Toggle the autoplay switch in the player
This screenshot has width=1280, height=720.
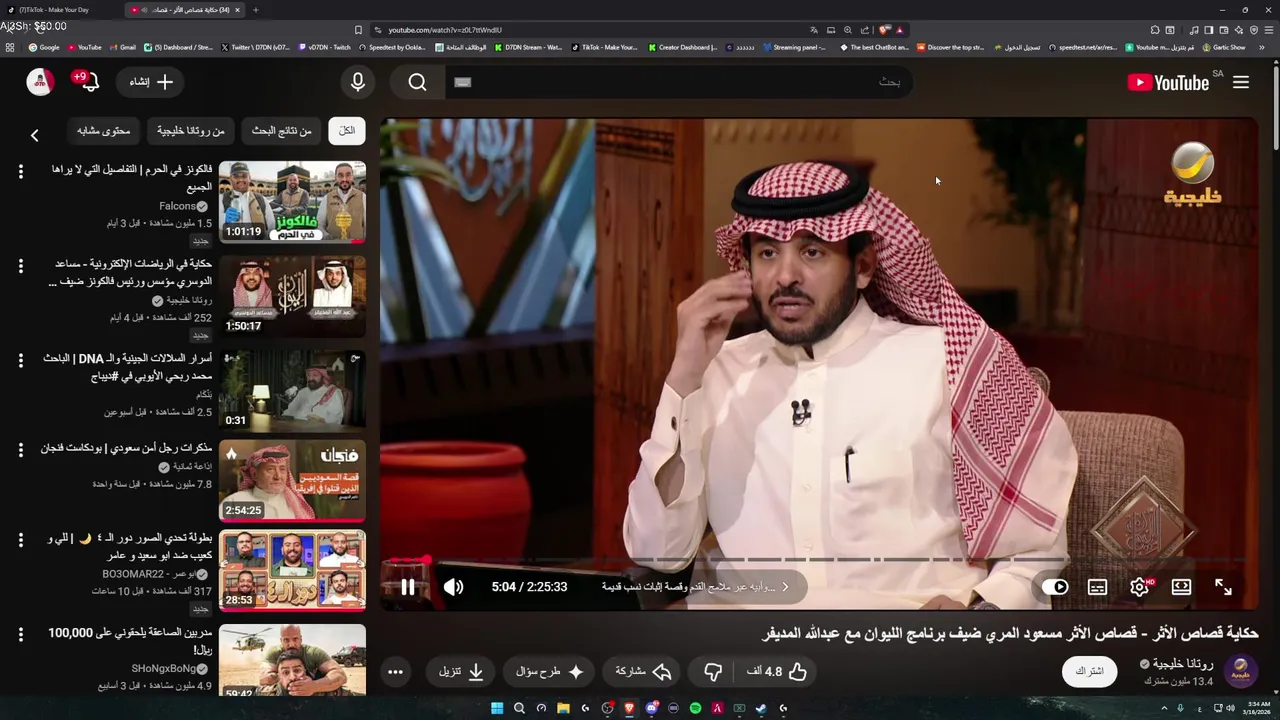click(x=1055, y=587)
